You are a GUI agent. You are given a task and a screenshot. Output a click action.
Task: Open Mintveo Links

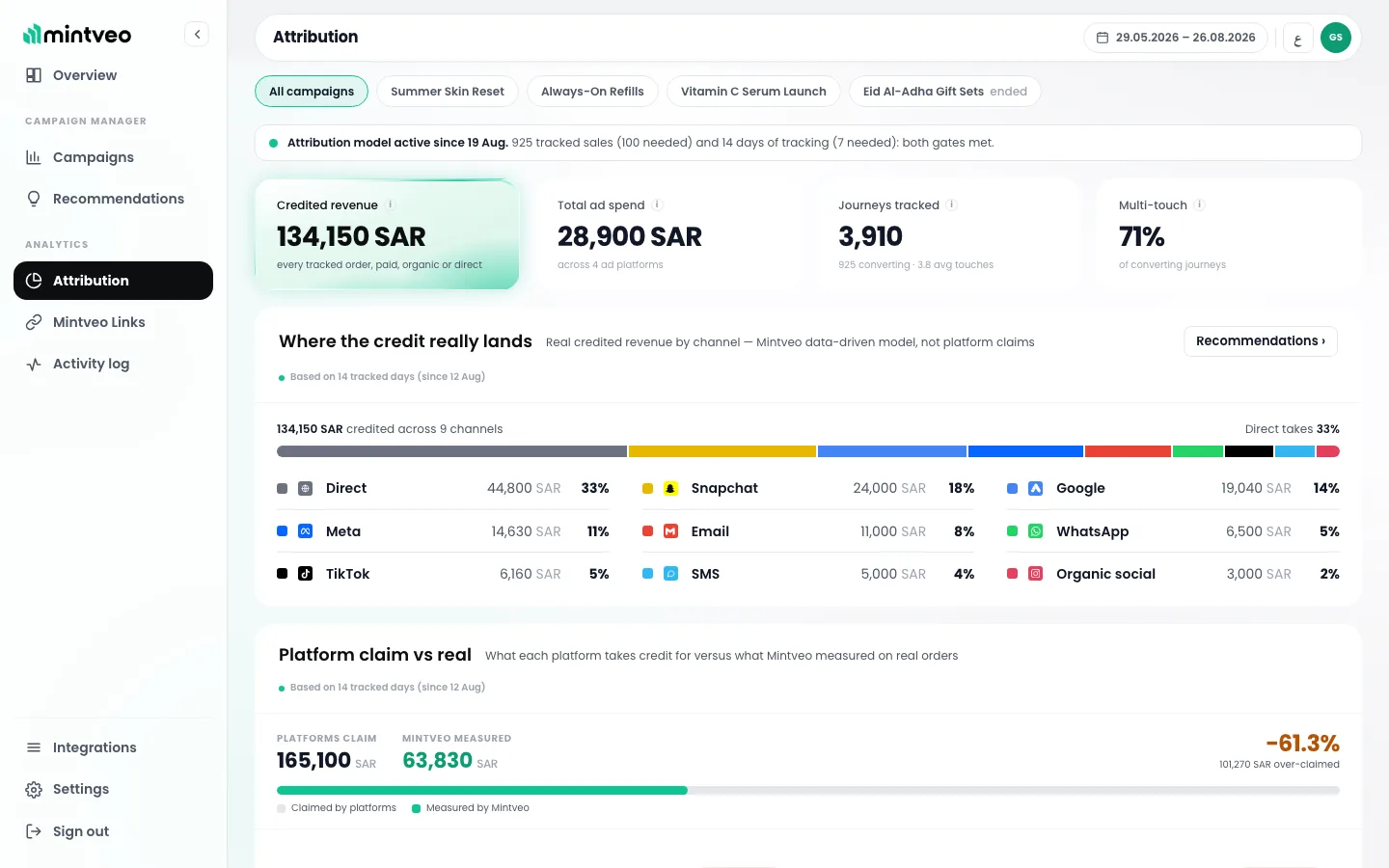tap(113, 322)
